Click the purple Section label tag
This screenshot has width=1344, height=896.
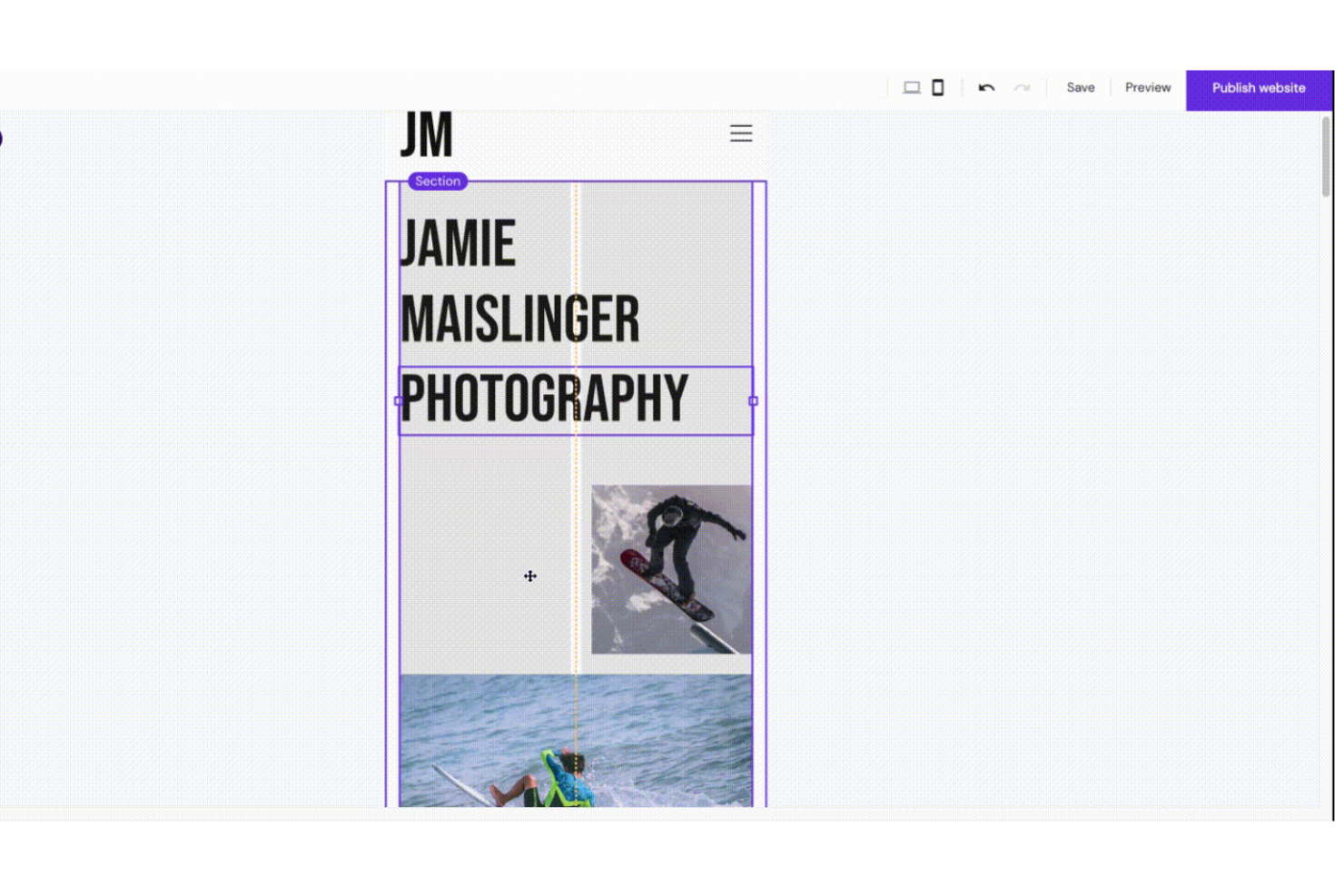tap(438, 182)
